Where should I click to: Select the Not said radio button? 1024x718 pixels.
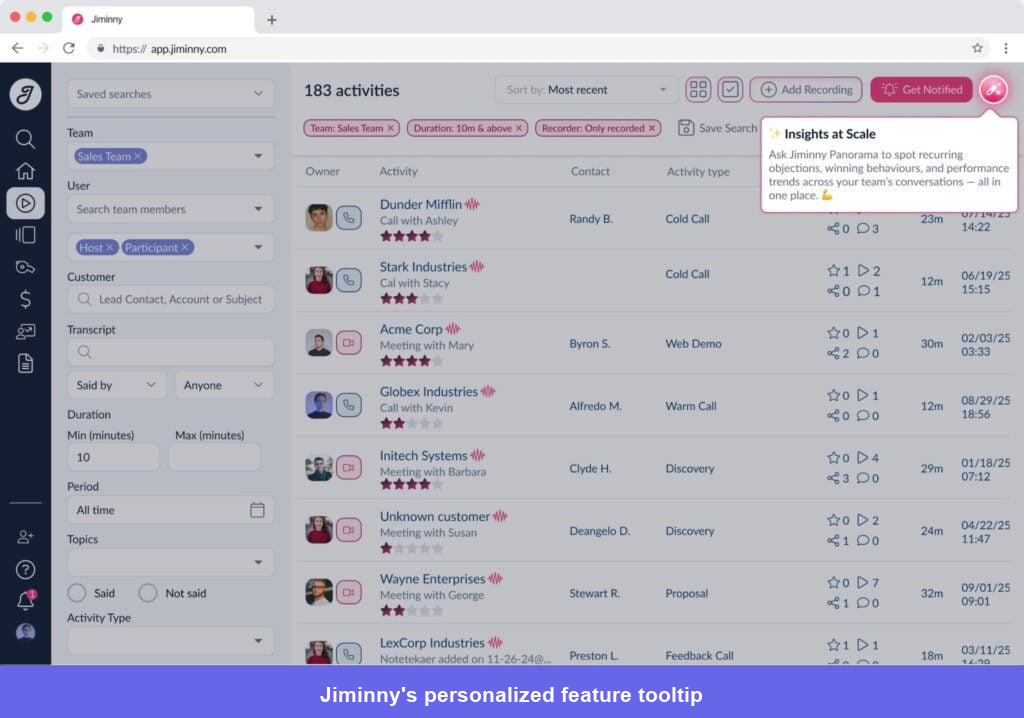tap(148, 593)
